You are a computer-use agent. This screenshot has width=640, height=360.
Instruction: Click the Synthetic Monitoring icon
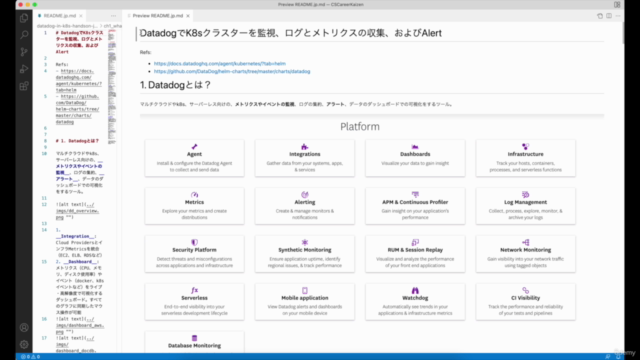[x=304, y=242]
